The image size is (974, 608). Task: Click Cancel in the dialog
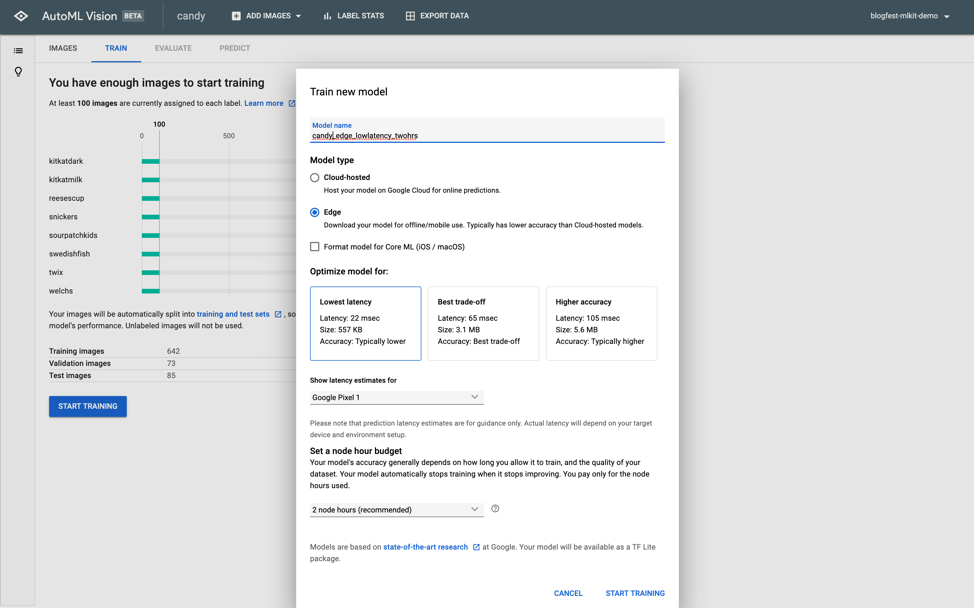(568, 593)
